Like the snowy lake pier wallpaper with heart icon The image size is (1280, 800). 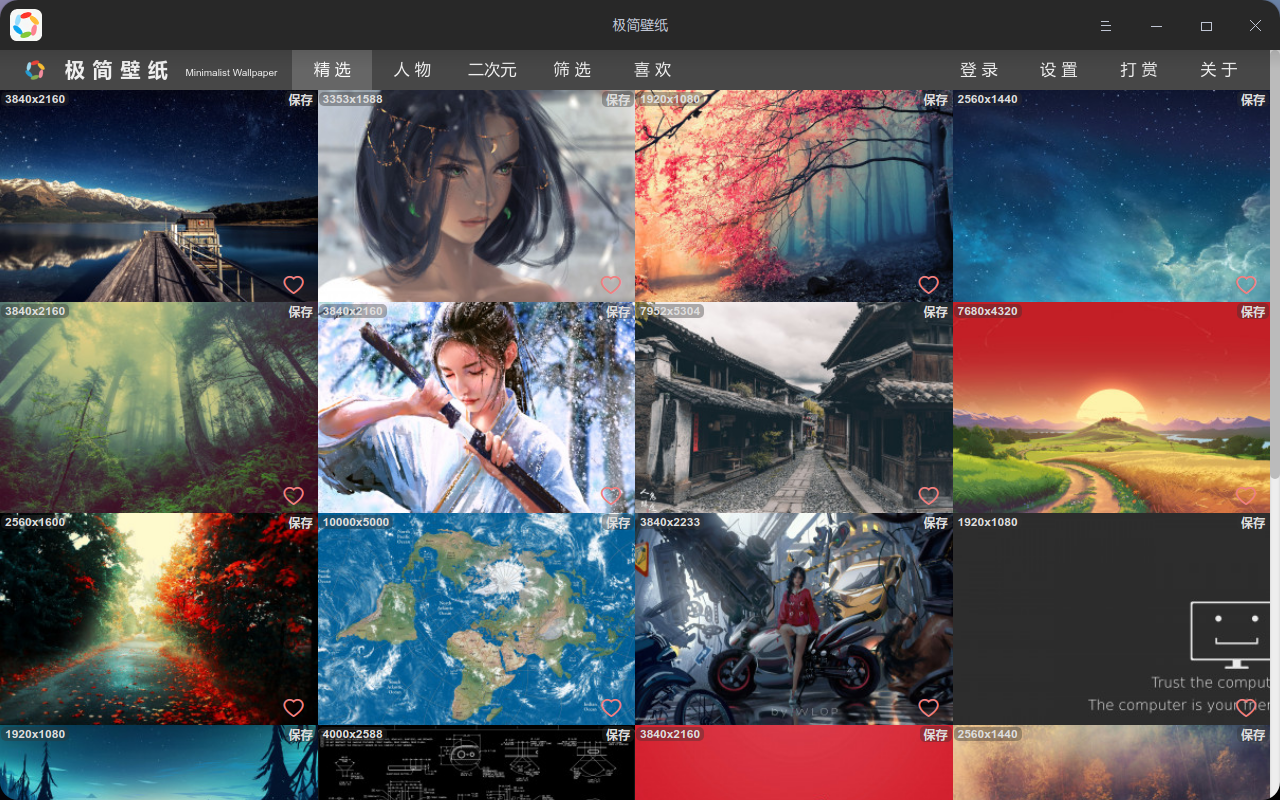coord(293,285)
